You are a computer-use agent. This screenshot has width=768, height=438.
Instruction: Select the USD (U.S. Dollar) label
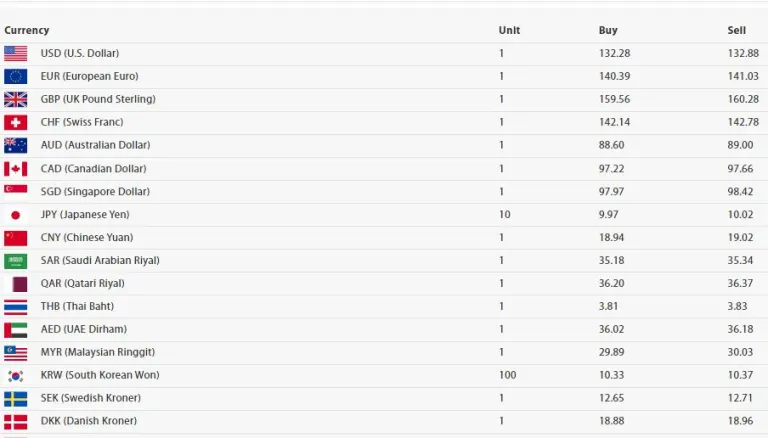pyautogui.click(x=79, y=53)
